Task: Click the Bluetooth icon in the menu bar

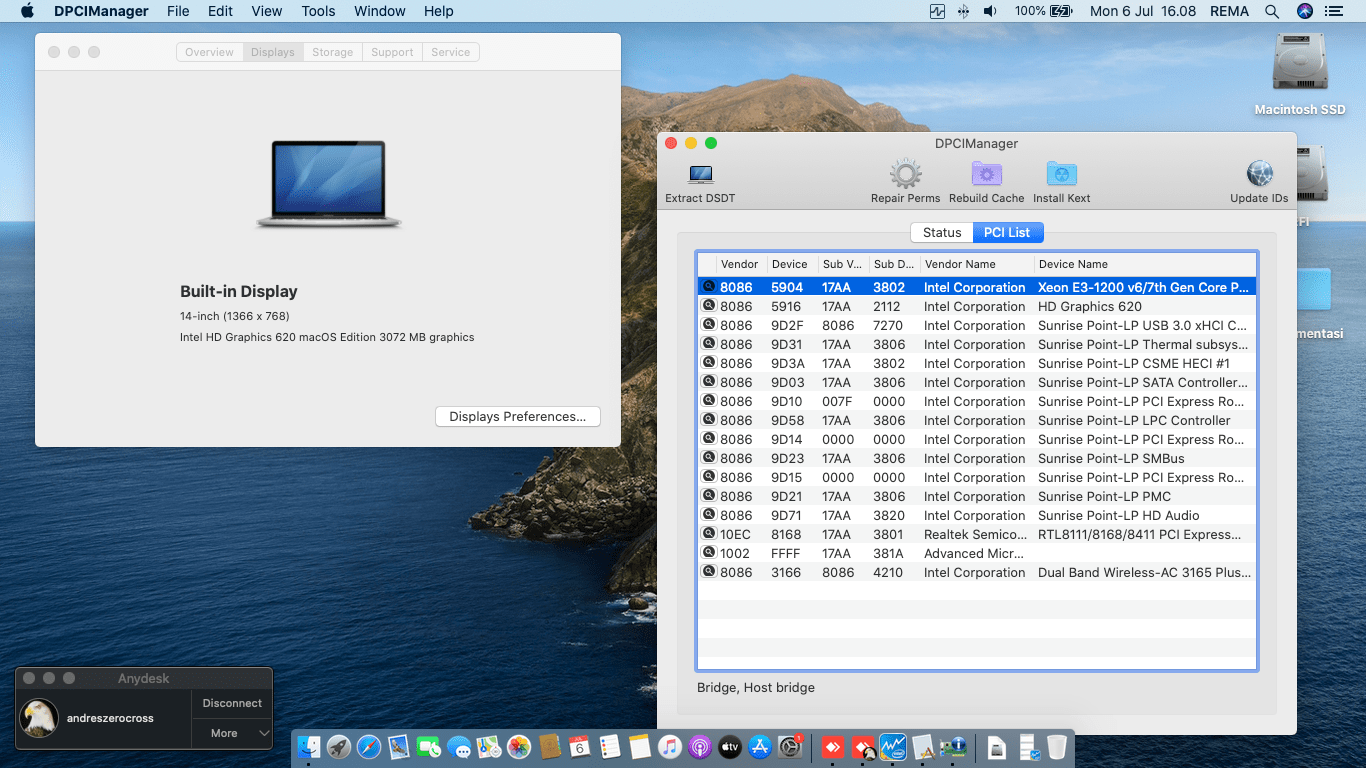Action: coord(963,11)
